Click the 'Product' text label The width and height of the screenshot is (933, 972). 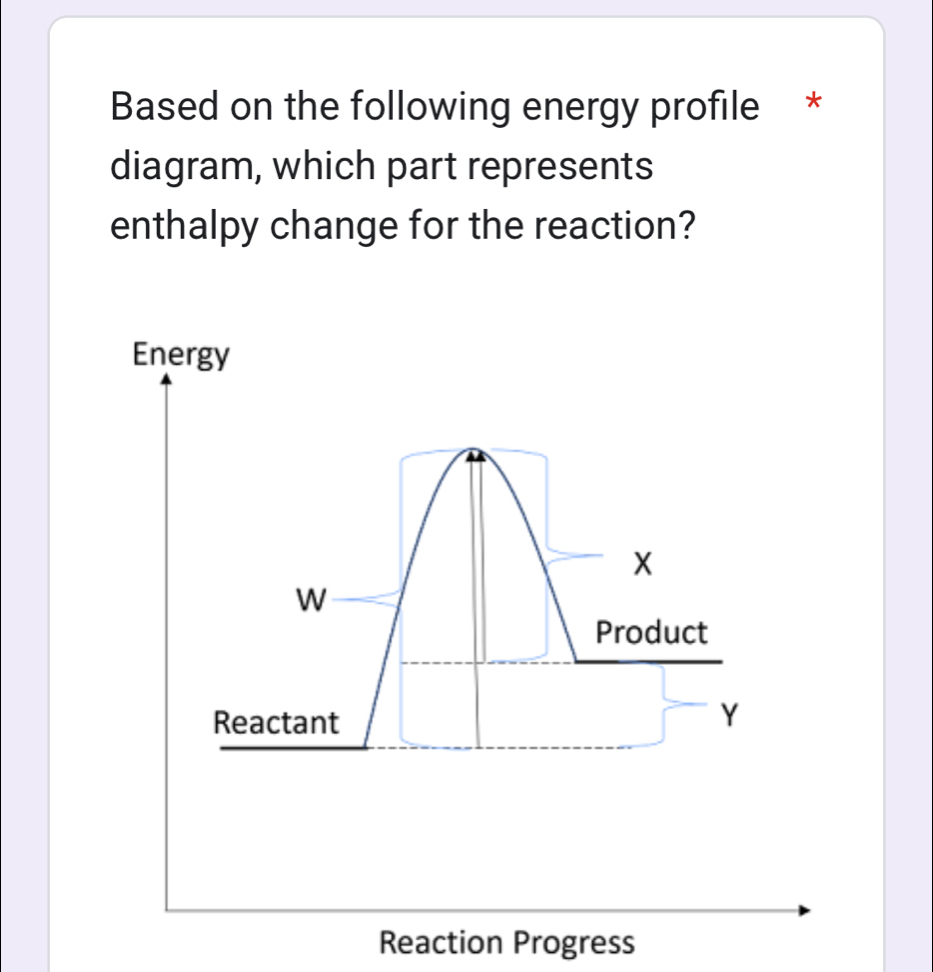click(x=651, y=633)
